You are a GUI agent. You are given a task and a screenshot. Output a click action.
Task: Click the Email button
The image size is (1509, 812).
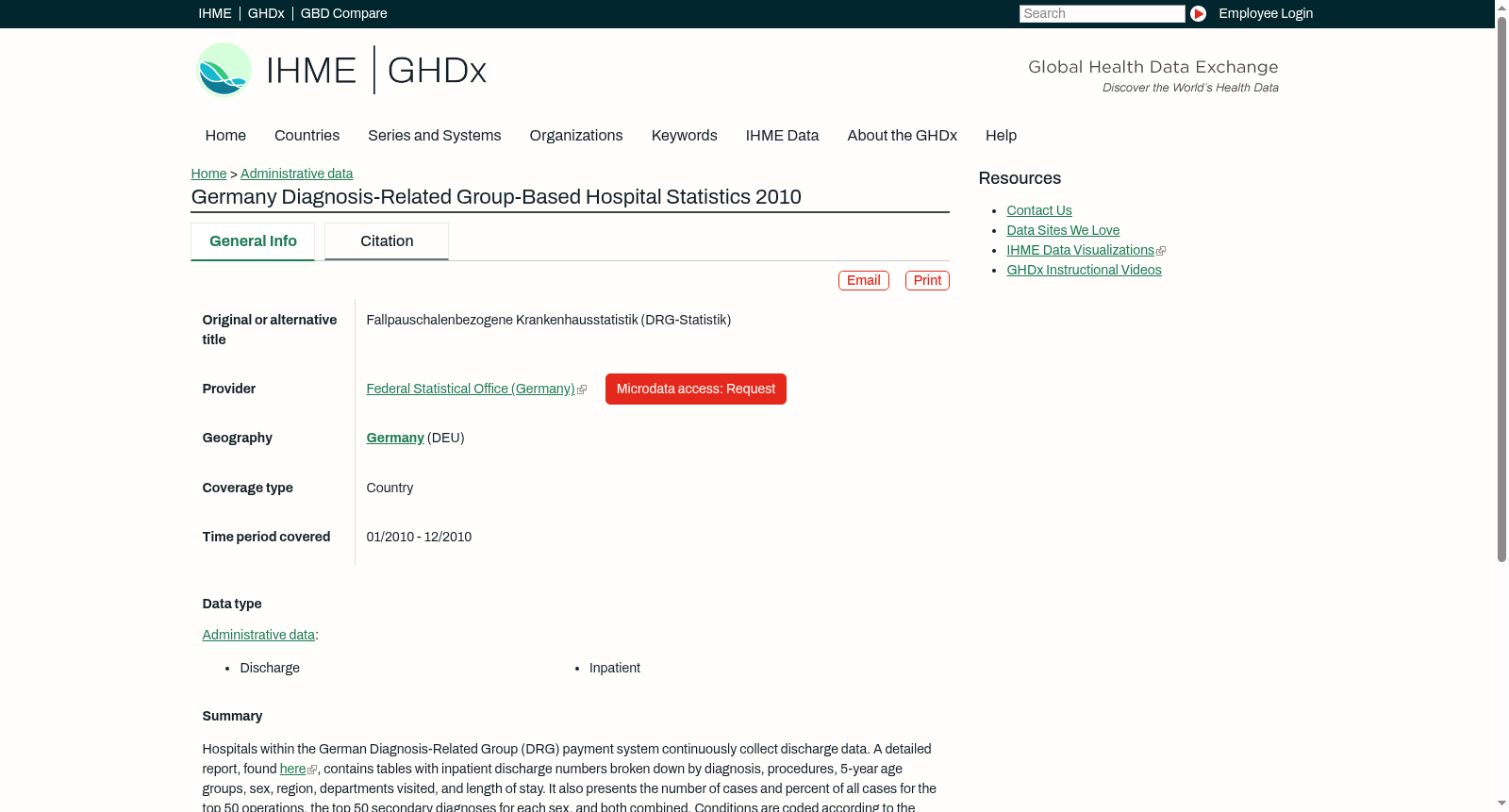click(x=863, y=281)
